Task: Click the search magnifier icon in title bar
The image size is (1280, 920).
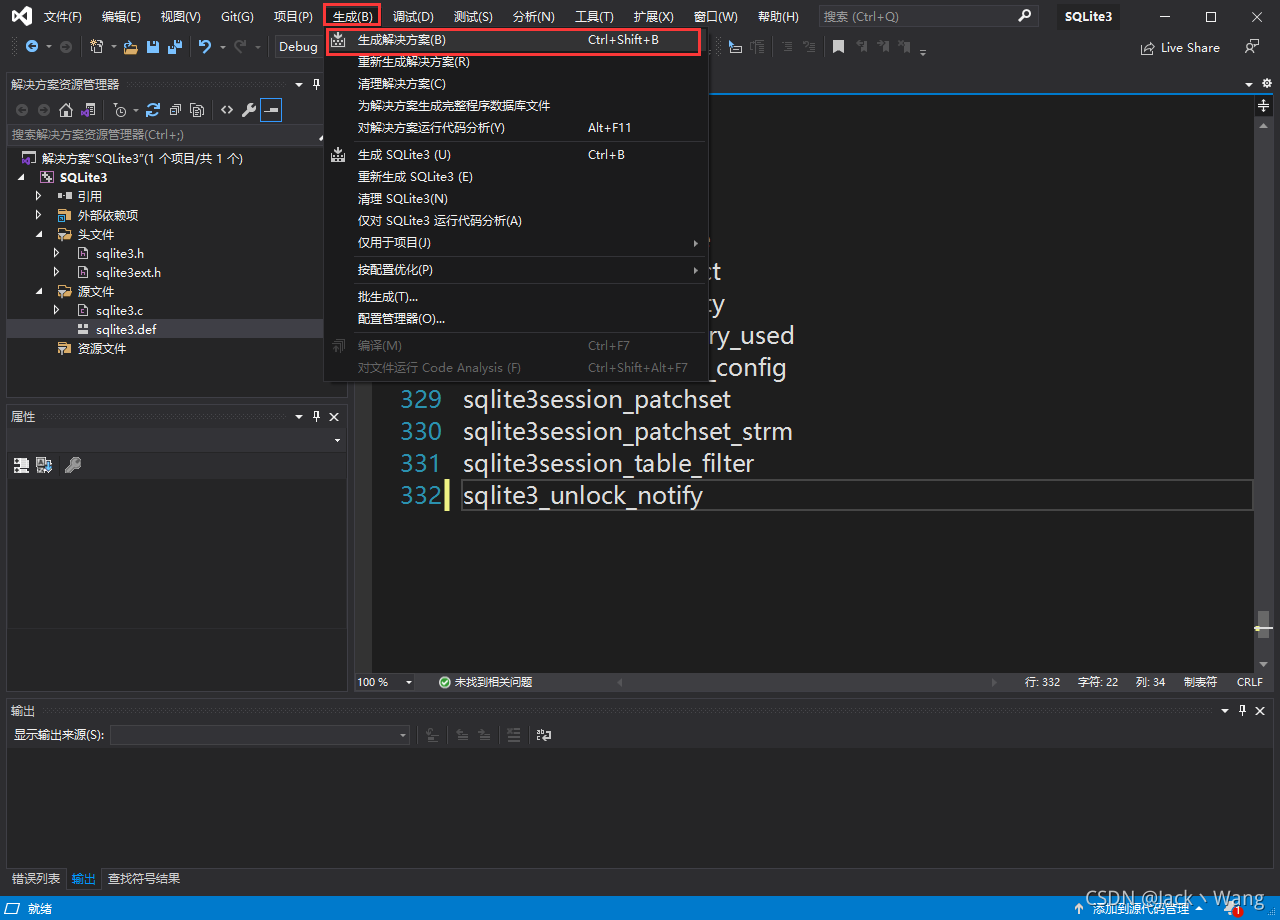Action: coord(1024,16)
